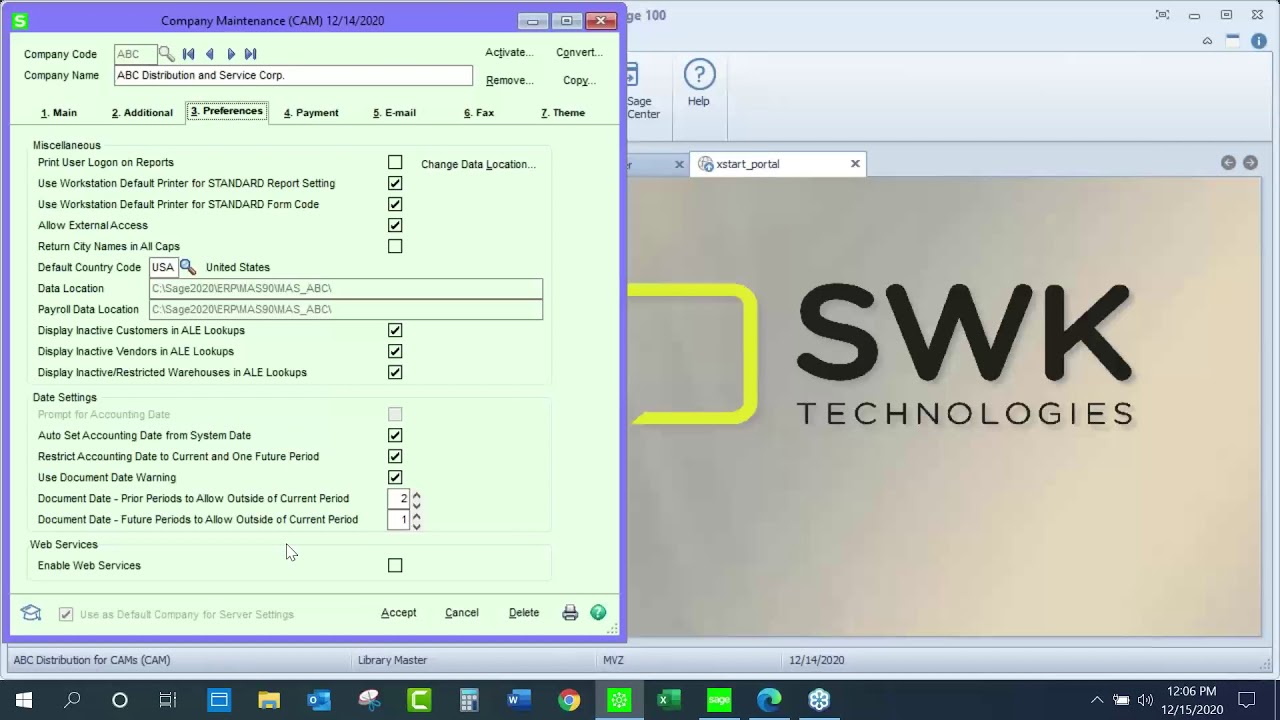Open Outlook from the taskbar

319,700
